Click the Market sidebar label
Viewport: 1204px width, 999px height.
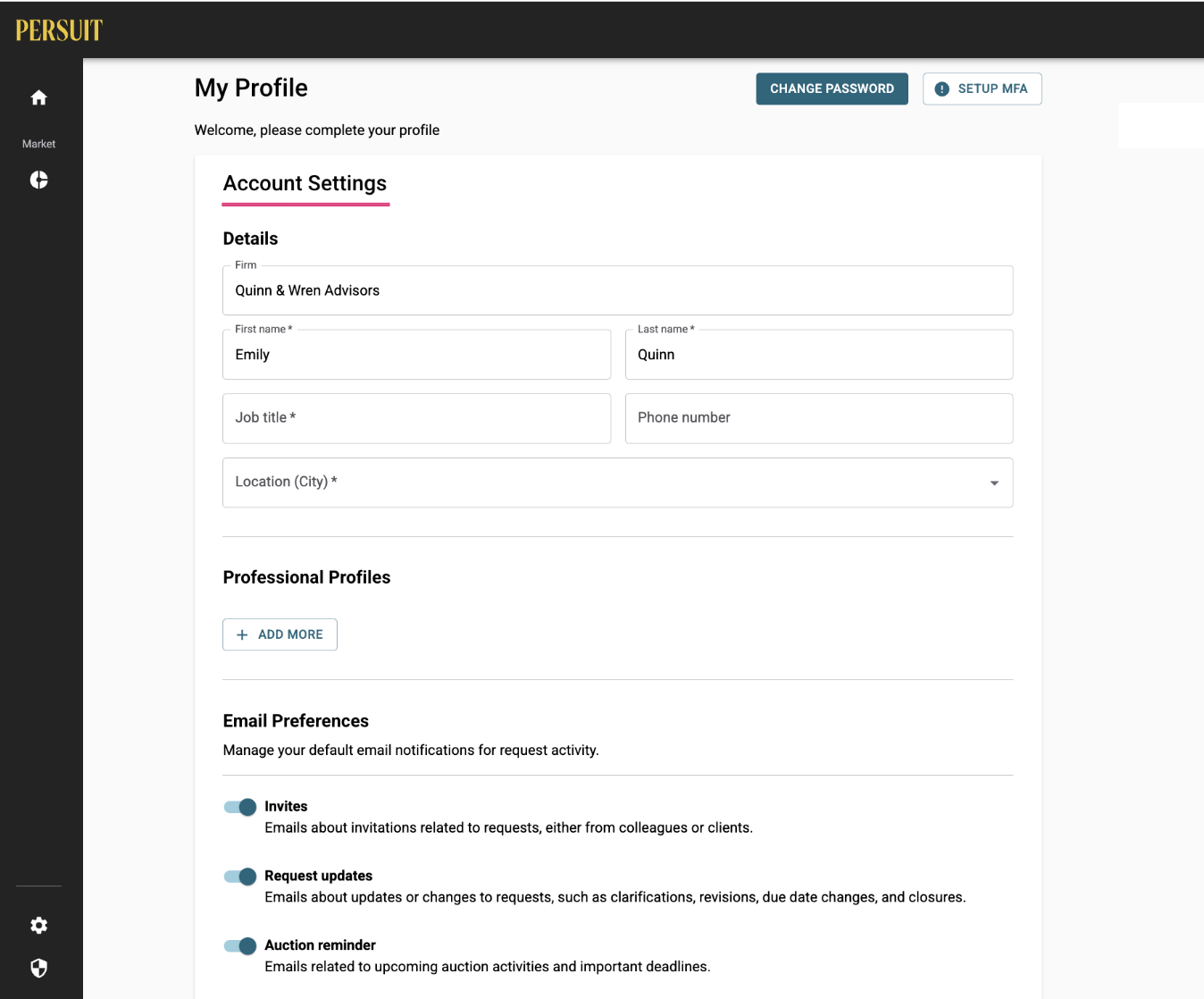tap(38, 144)
